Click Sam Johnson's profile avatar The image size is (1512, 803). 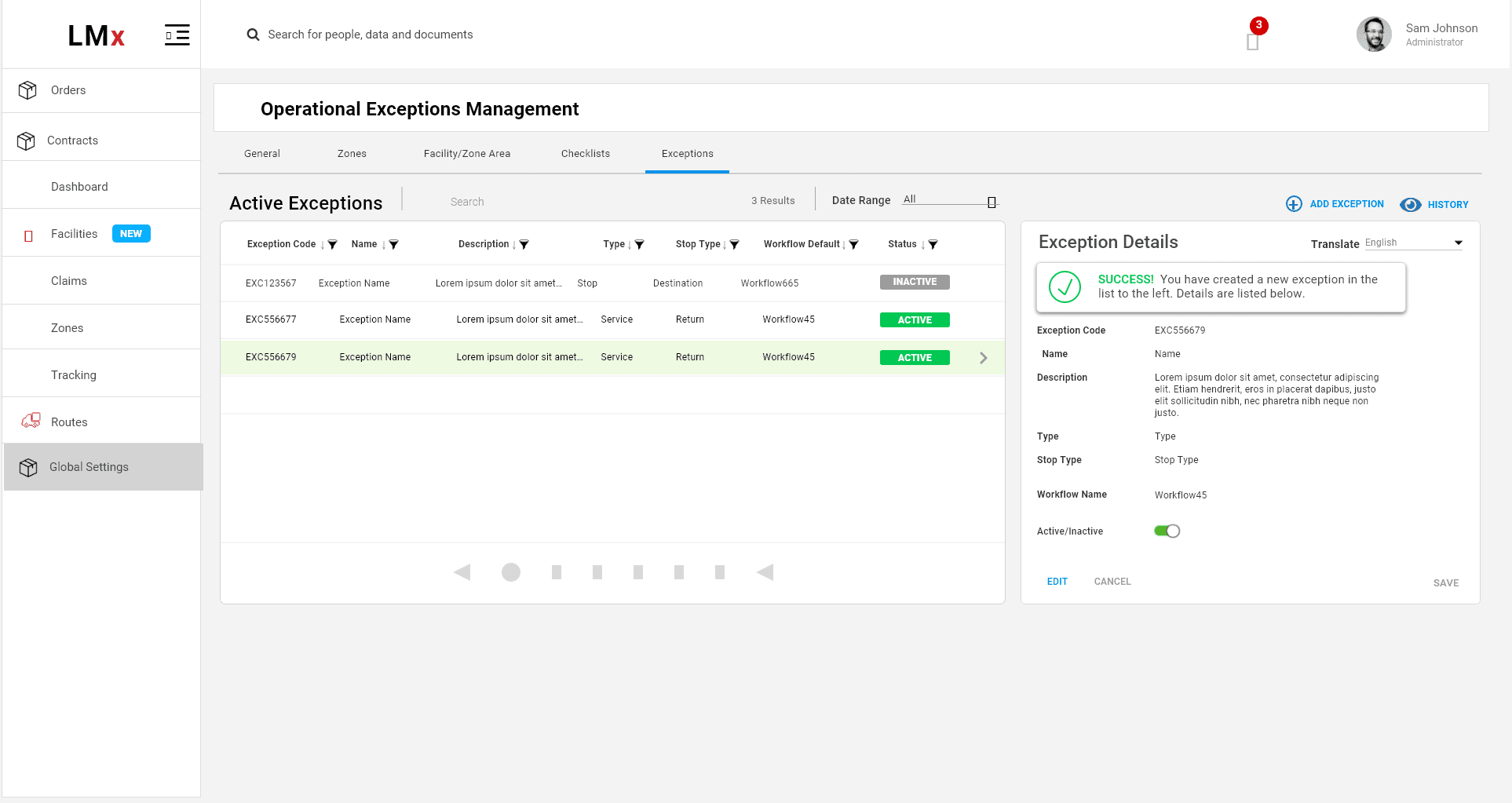[x=1373, y=35]
